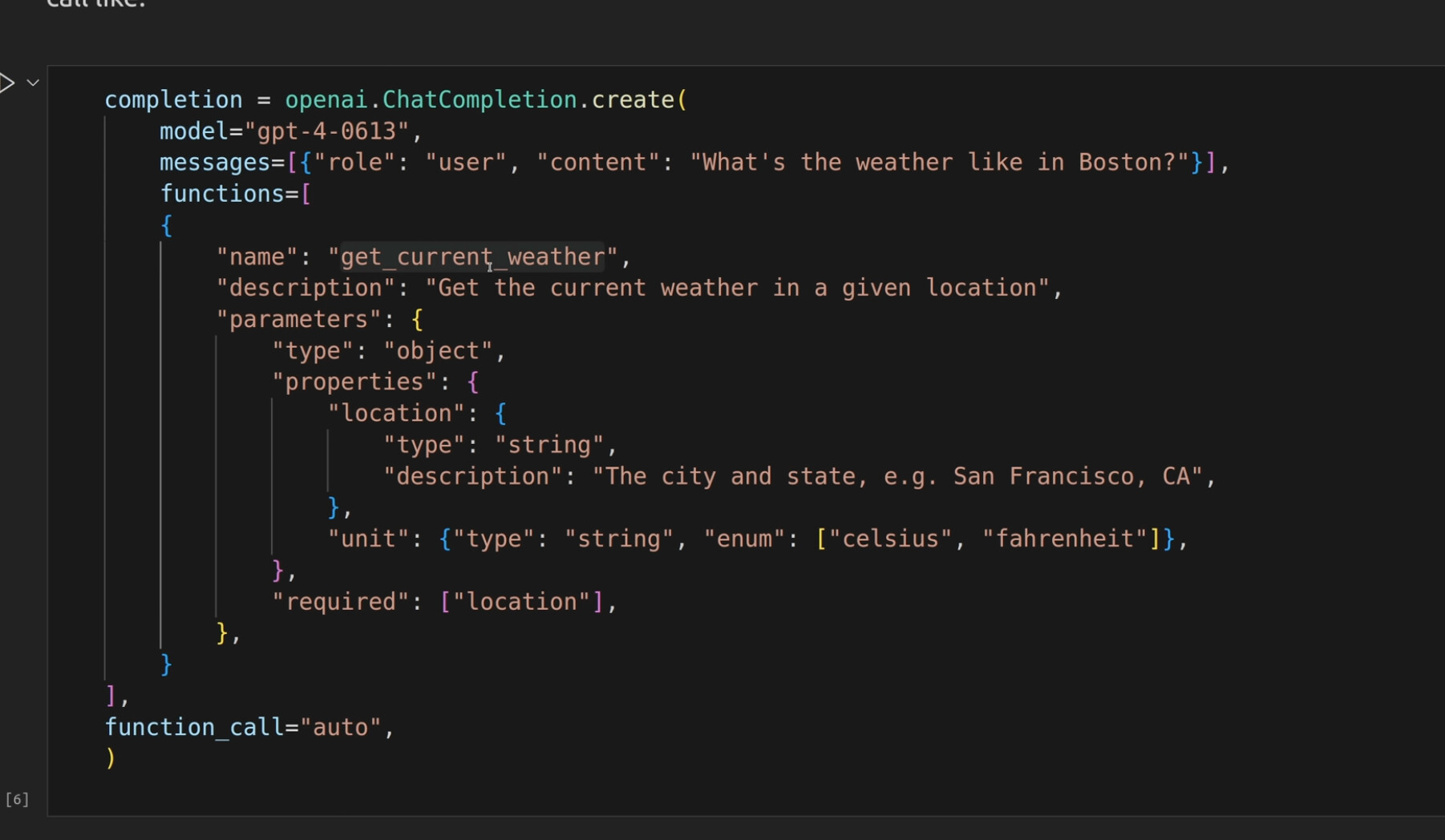
Task: Click inside the Boston weather question string
Action: pos(938,163)
